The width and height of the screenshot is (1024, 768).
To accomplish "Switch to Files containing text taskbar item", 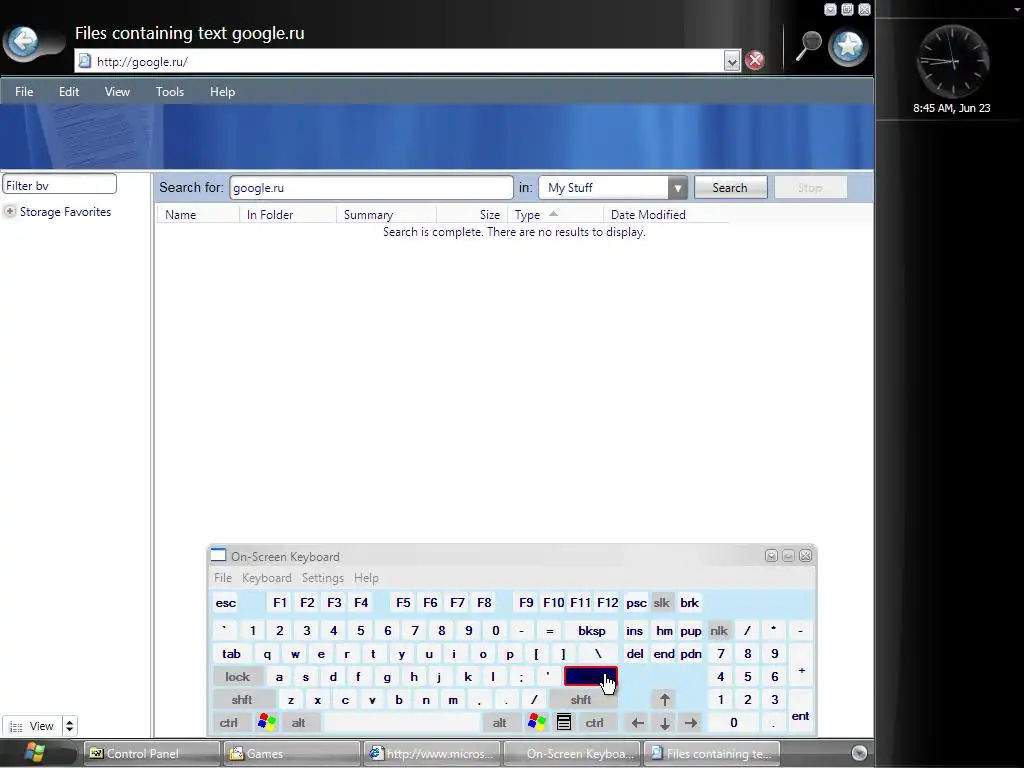I will pos(713,754).
